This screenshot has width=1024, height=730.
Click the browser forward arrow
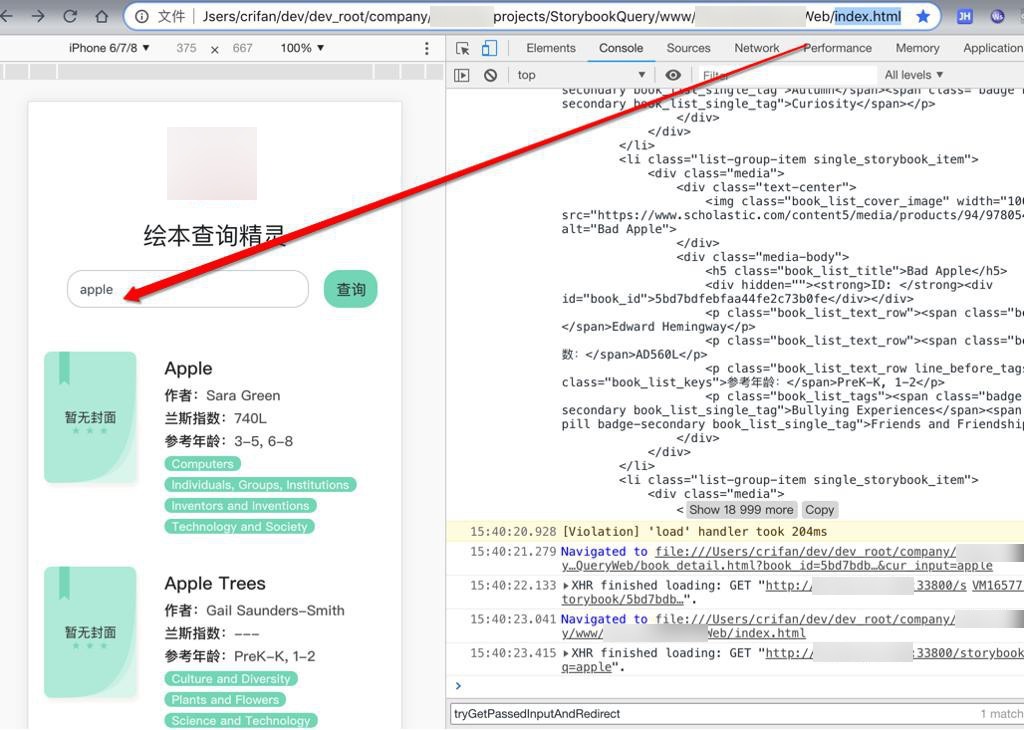pos(38,16)
